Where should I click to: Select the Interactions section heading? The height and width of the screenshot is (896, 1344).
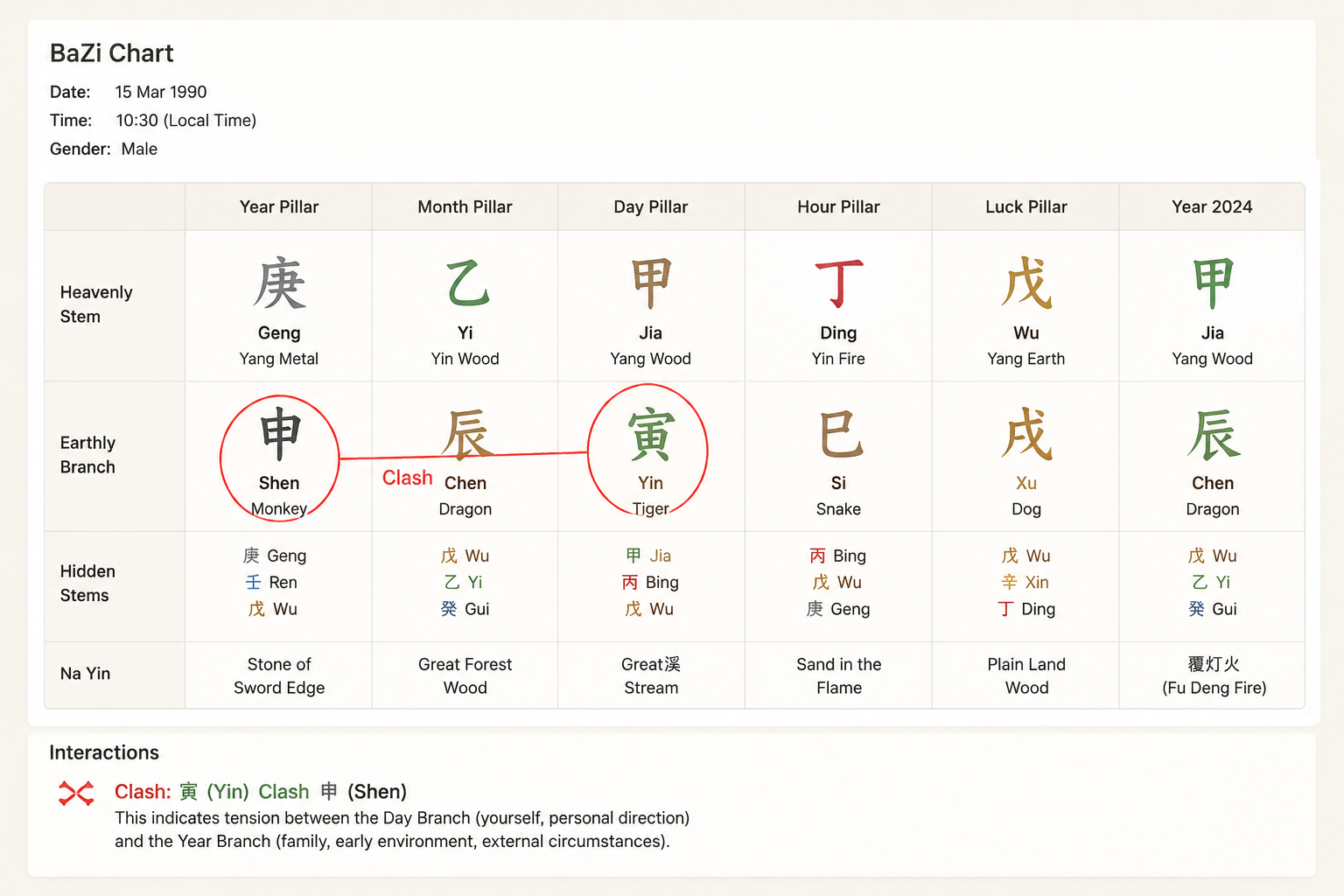104,752
